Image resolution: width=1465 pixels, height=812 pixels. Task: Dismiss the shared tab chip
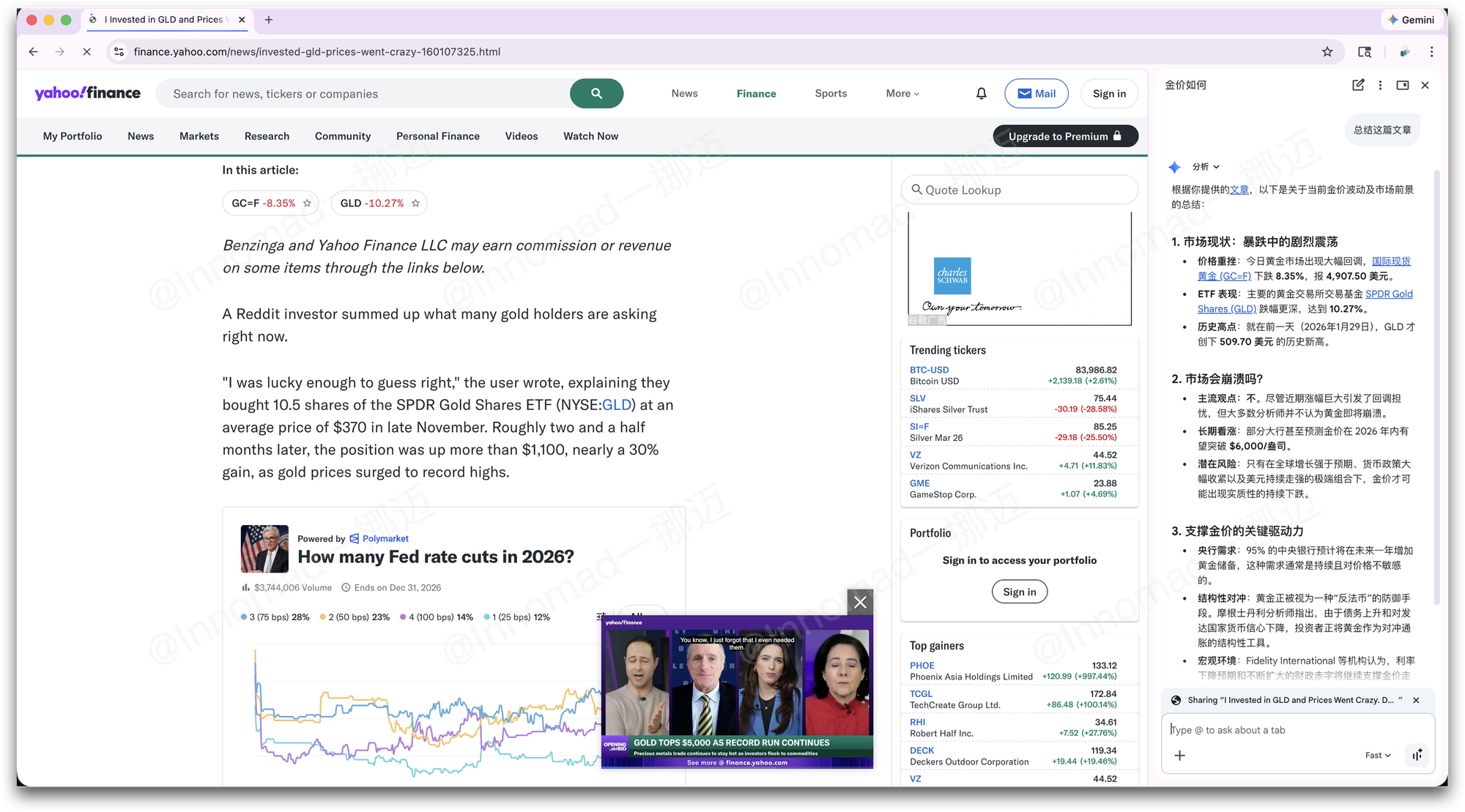(1416, 700)
